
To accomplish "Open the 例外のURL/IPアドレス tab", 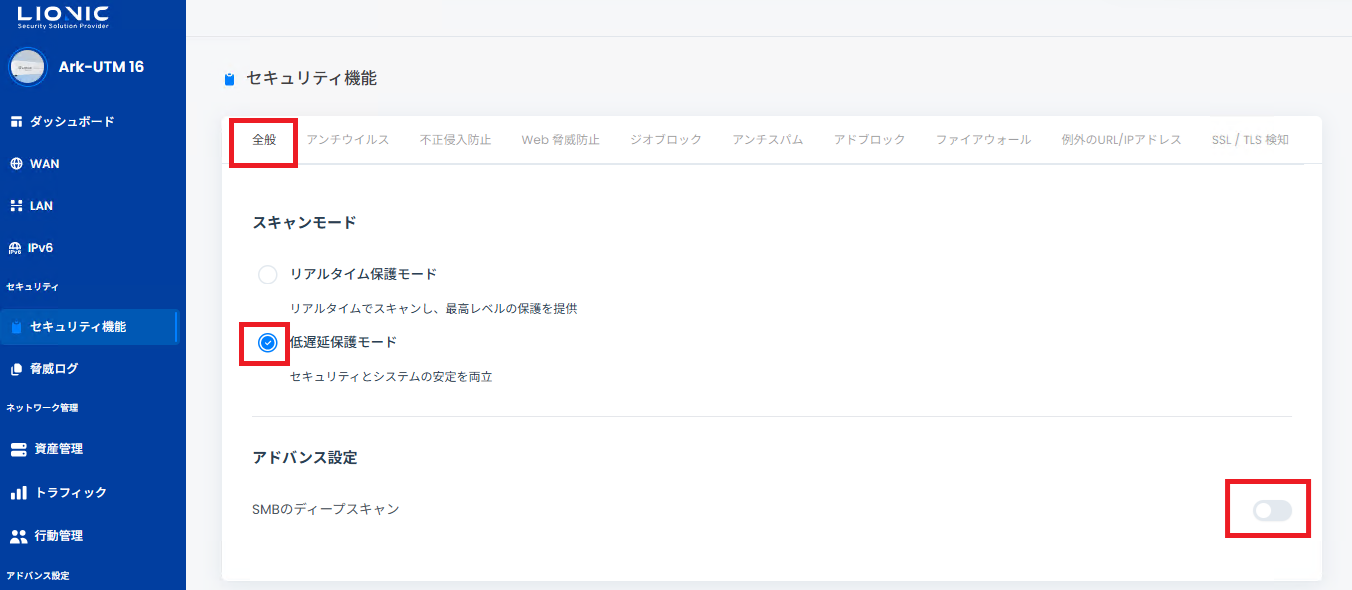I will tap(1121, 140).
